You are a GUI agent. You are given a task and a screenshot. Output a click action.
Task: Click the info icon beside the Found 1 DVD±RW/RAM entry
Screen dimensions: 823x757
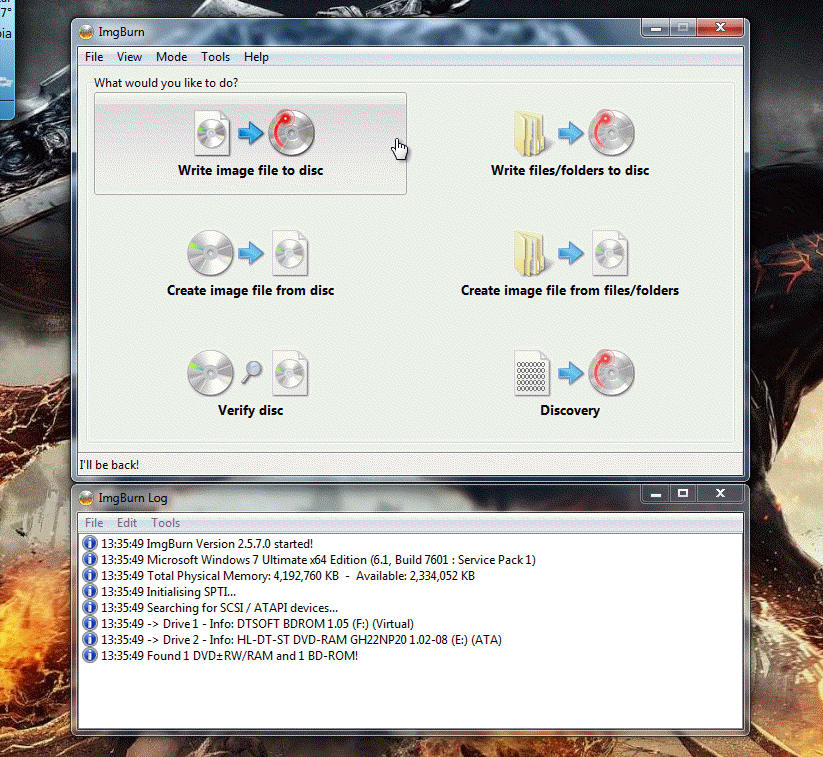[90, 656]
